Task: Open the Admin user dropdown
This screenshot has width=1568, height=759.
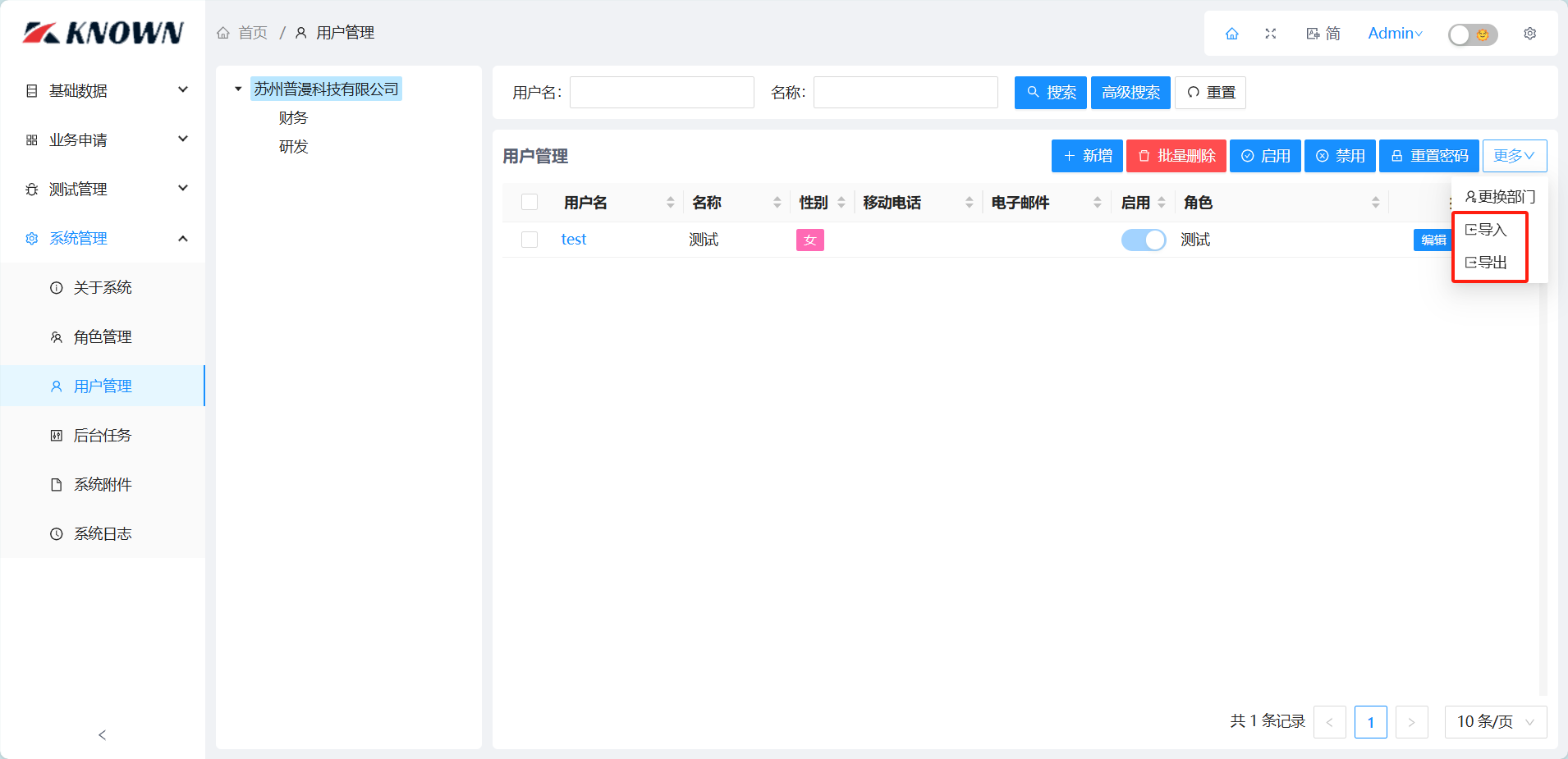Action: coord(1395,34)
